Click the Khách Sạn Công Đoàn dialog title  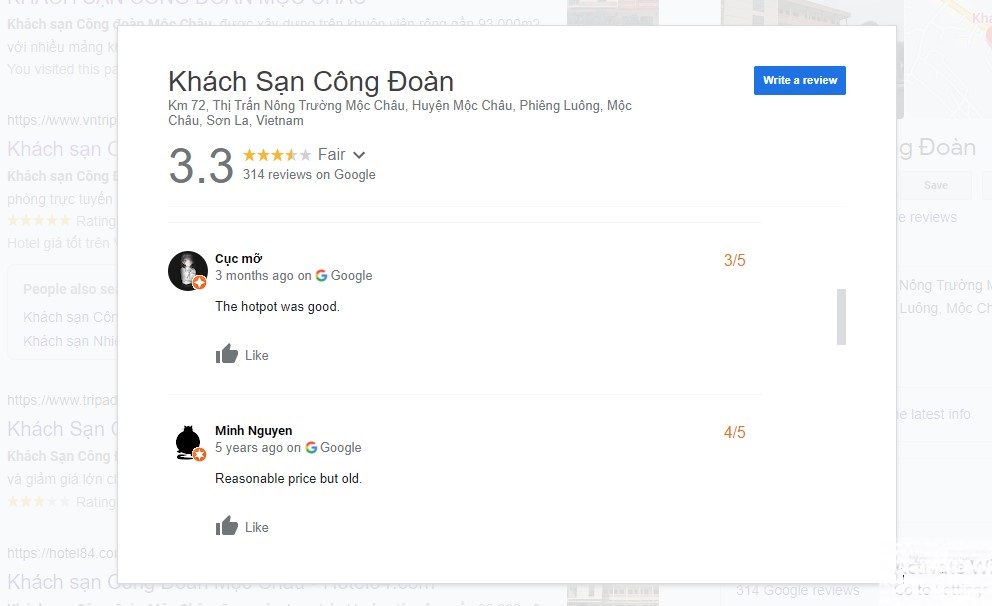[x=310, y=81]
